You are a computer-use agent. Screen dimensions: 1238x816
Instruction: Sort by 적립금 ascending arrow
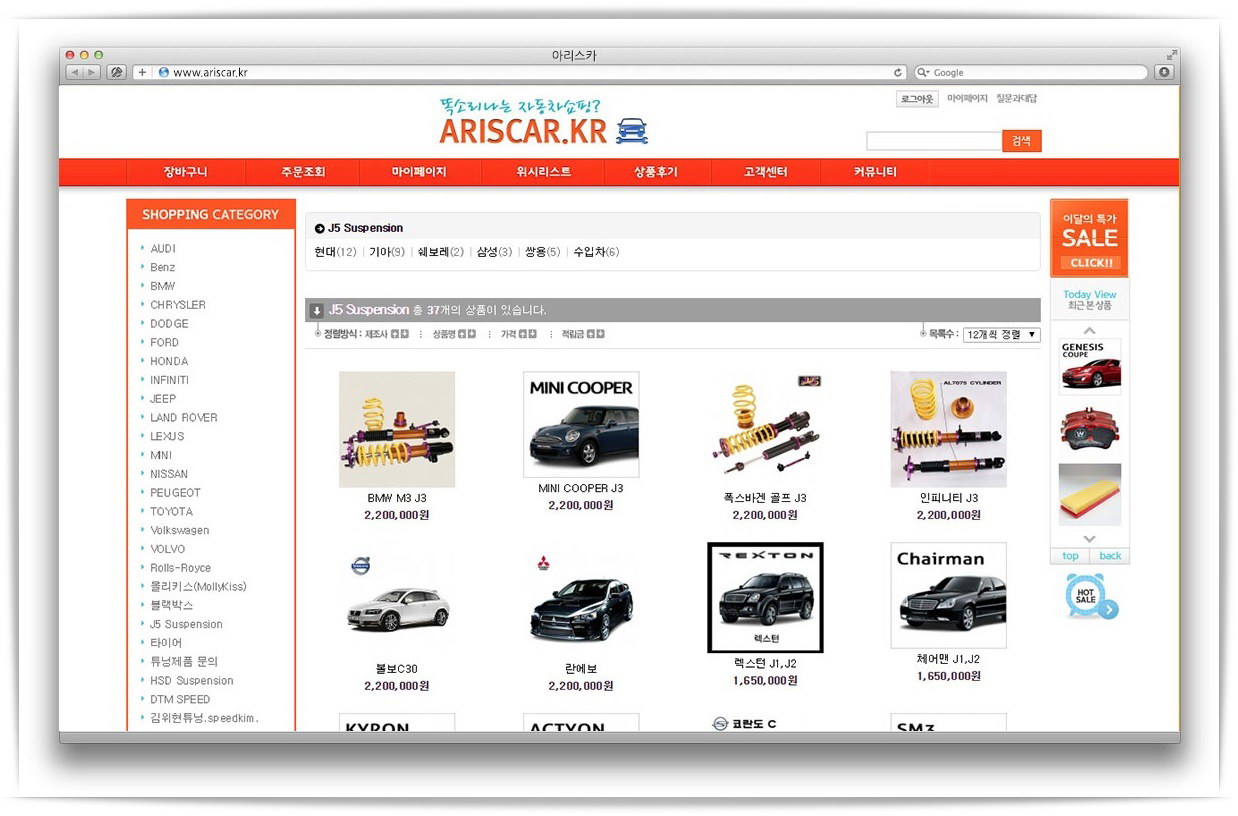[x=590, y=334]
